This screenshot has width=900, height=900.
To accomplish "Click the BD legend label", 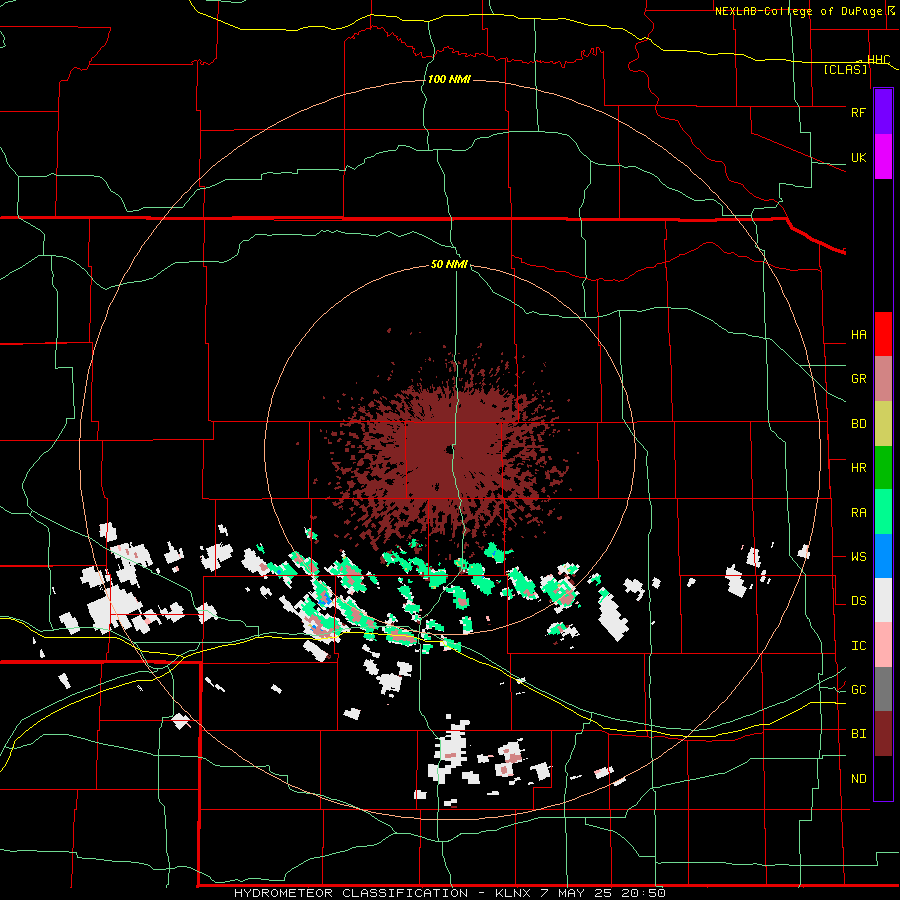I will (x=858, y=424).
